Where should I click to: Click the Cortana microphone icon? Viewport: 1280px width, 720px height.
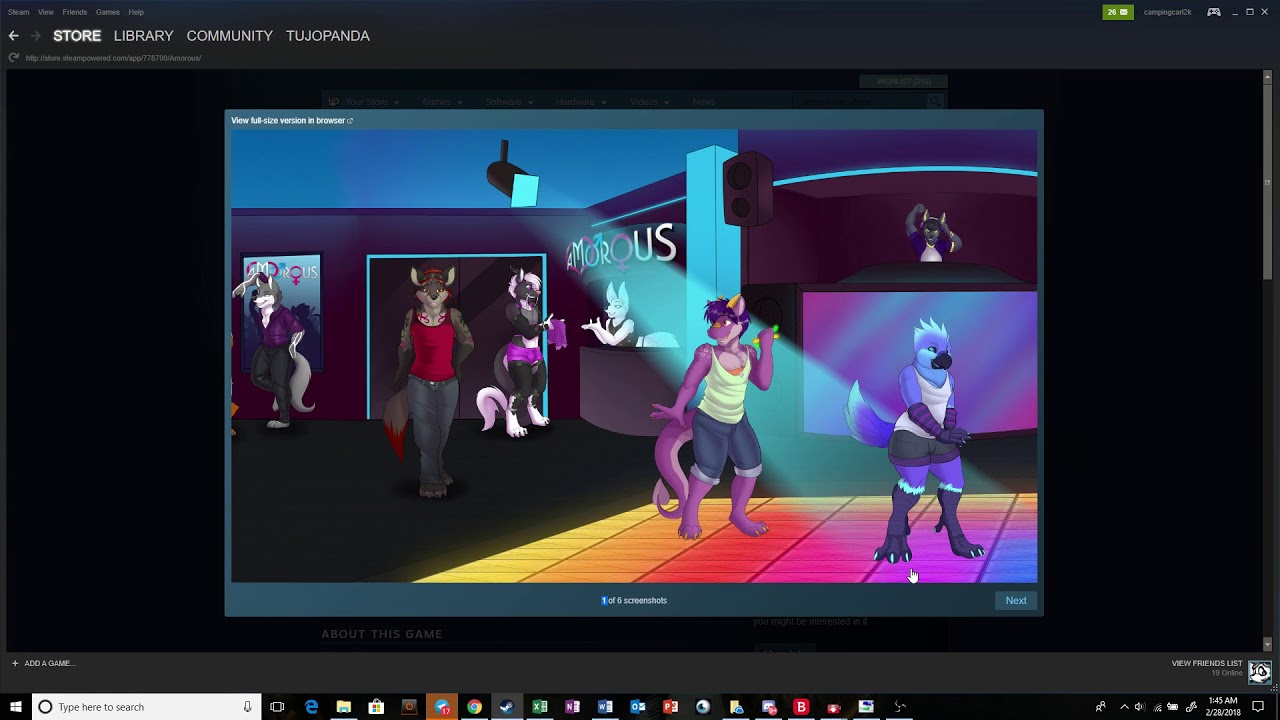[247, 707]
